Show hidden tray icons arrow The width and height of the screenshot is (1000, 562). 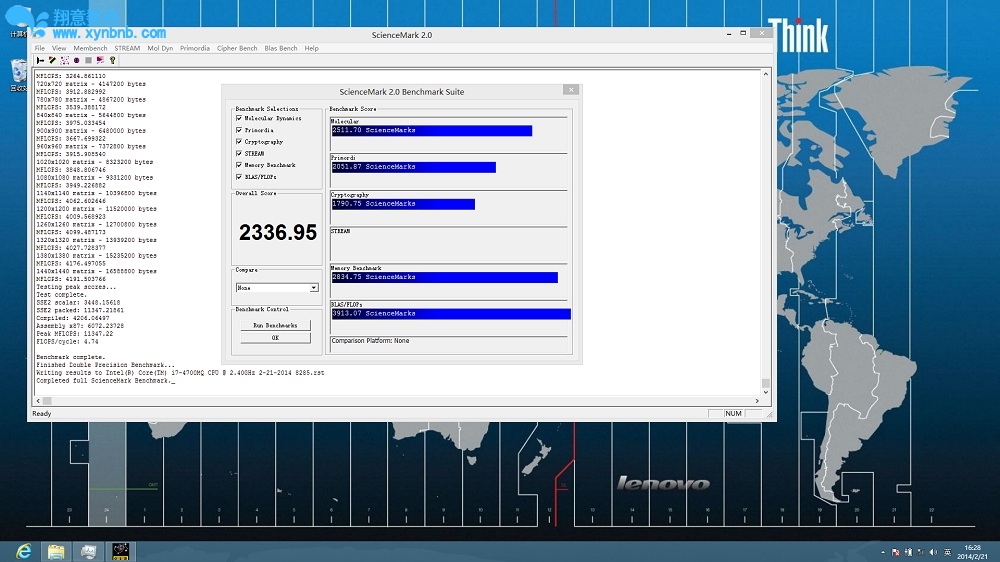point(883,552)
